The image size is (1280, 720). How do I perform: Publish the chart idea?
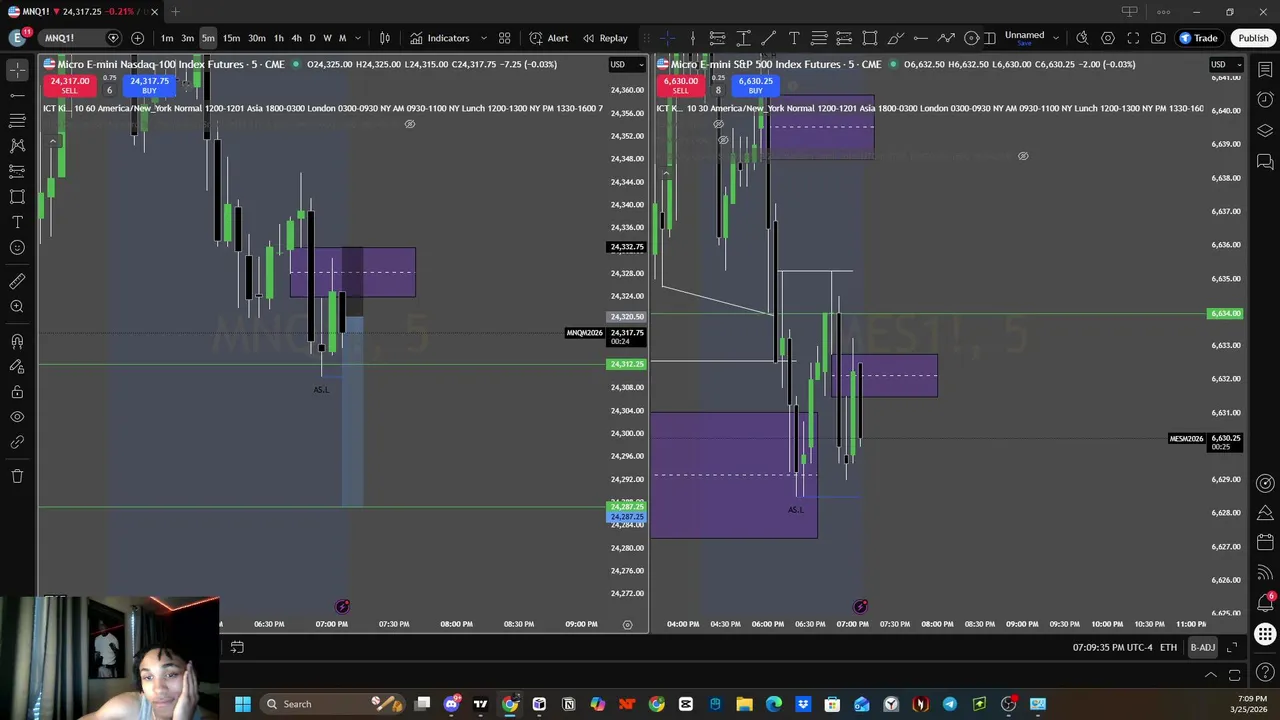pyautogui.click(x=1253, y=38)
